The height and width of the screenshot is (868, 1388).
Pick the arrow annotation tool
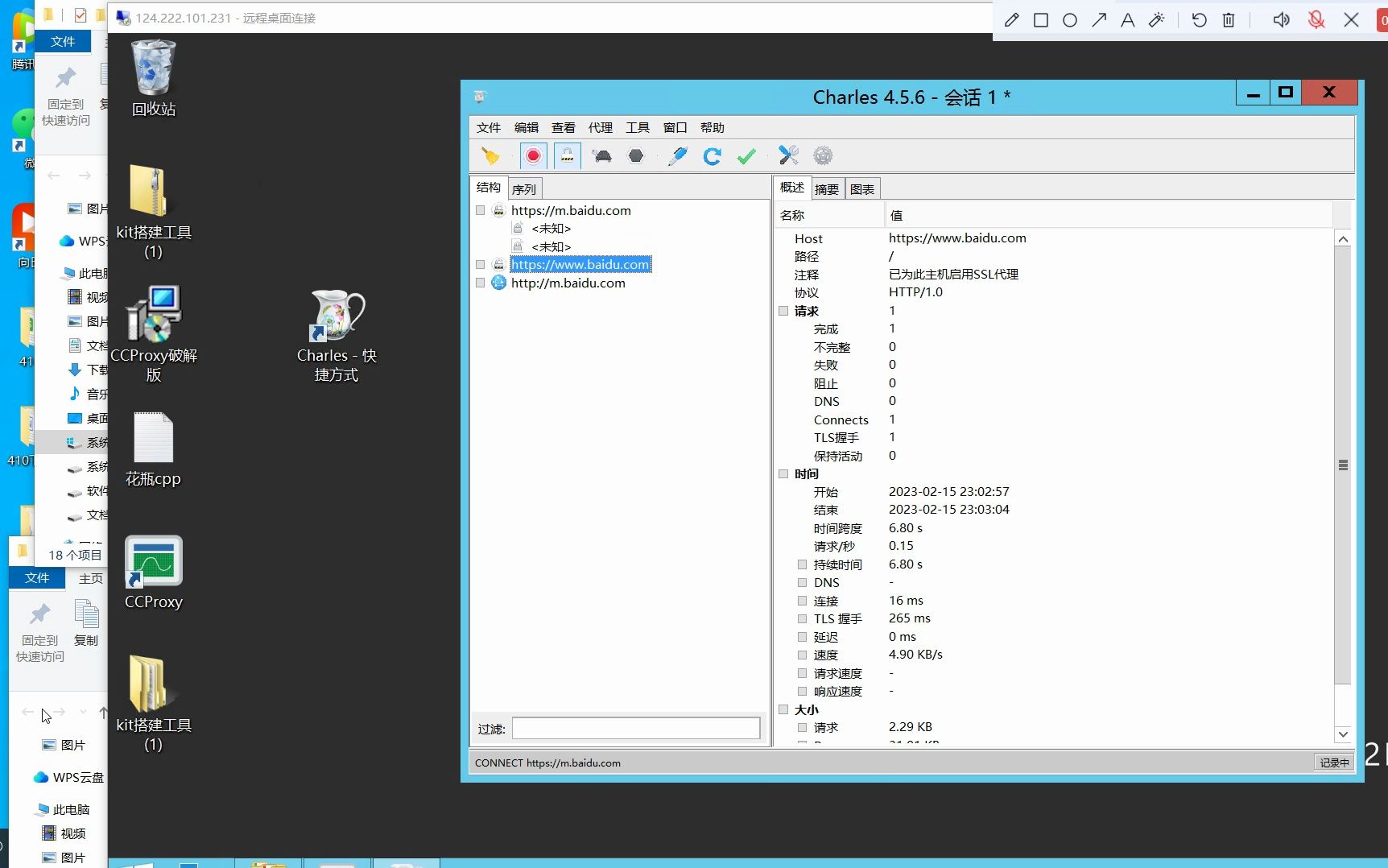click(1099, 20)
